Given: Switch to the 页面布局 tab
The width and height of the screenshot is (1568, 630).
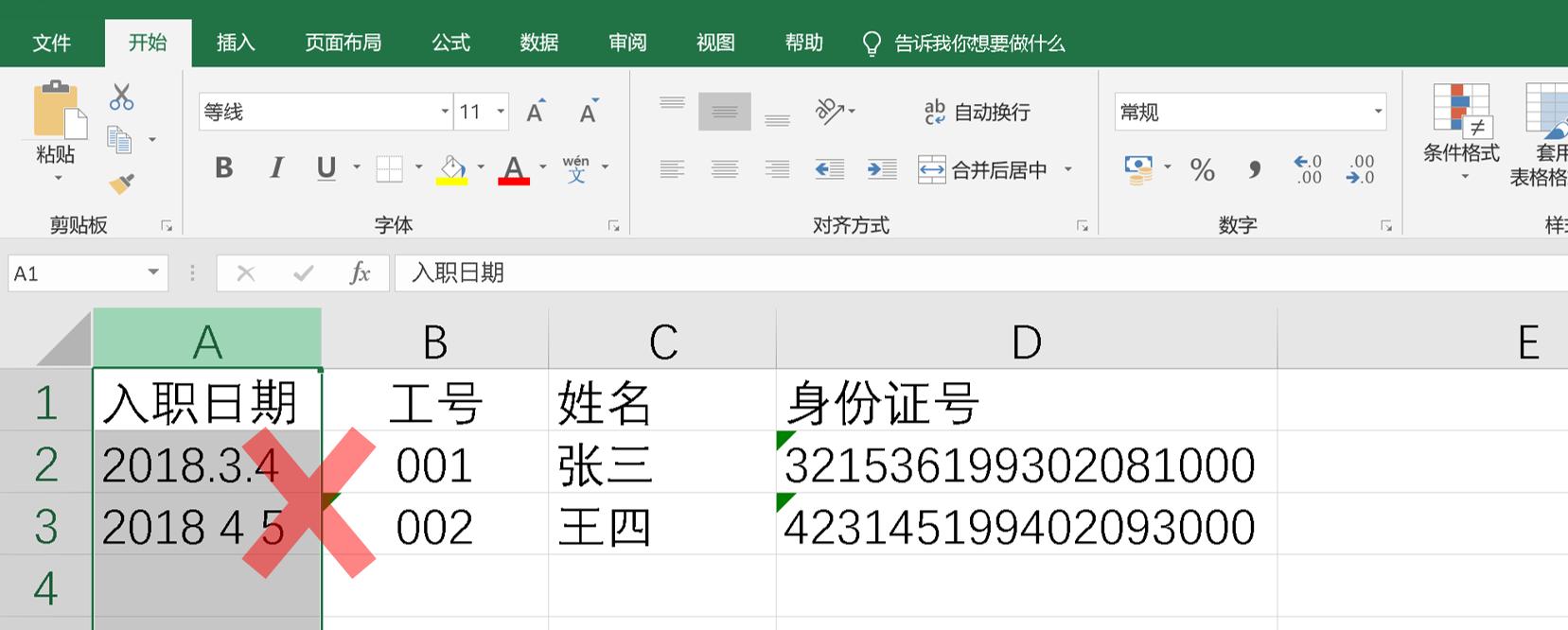Looking at the screenshot, I should (344, 43).
